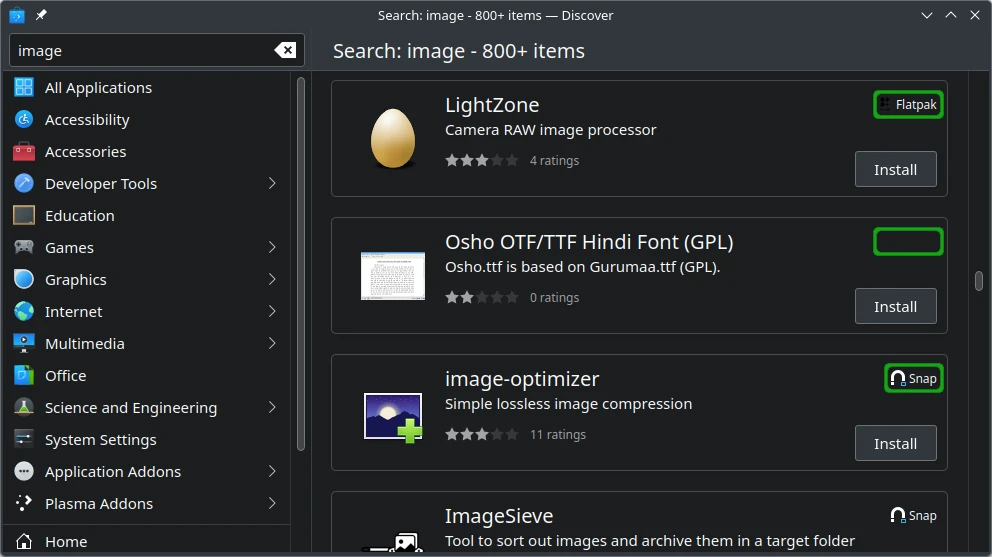The image size is (992, 557).
Task: Click the results list scrollbar handle
Action: (979, 281)
